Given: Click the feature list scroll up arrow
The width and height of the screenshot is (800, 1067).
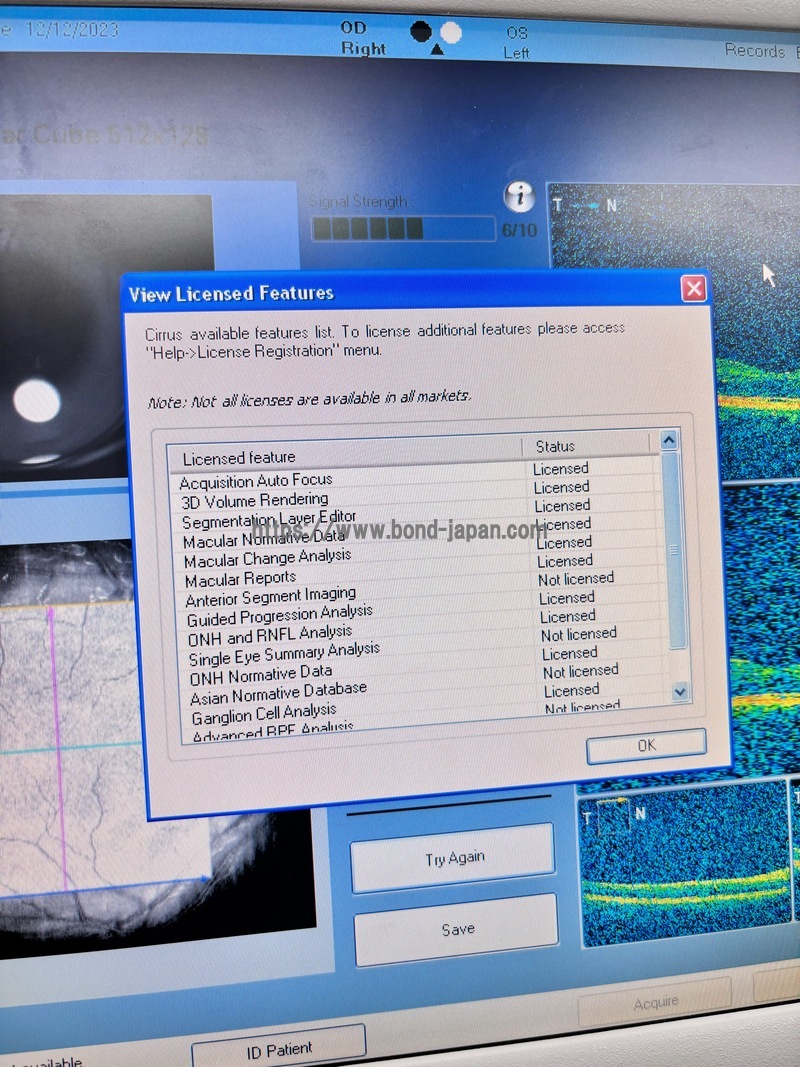Looking at the screenshot, I should coord(669,441).
